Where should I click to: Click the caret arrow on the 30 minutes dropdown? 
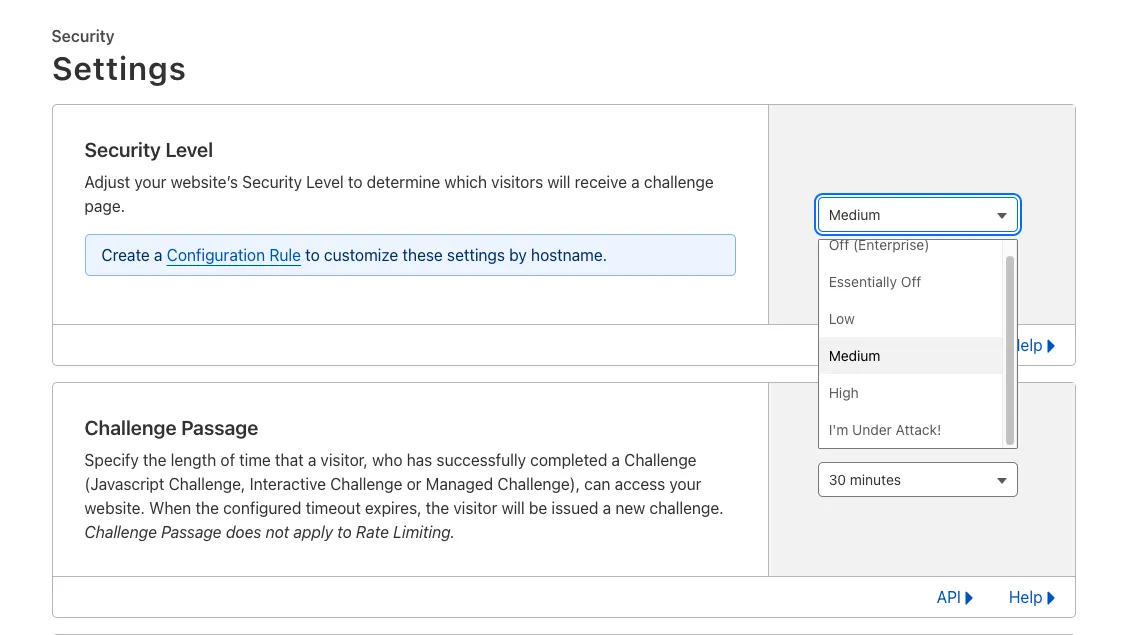(x=1001, y=481)
